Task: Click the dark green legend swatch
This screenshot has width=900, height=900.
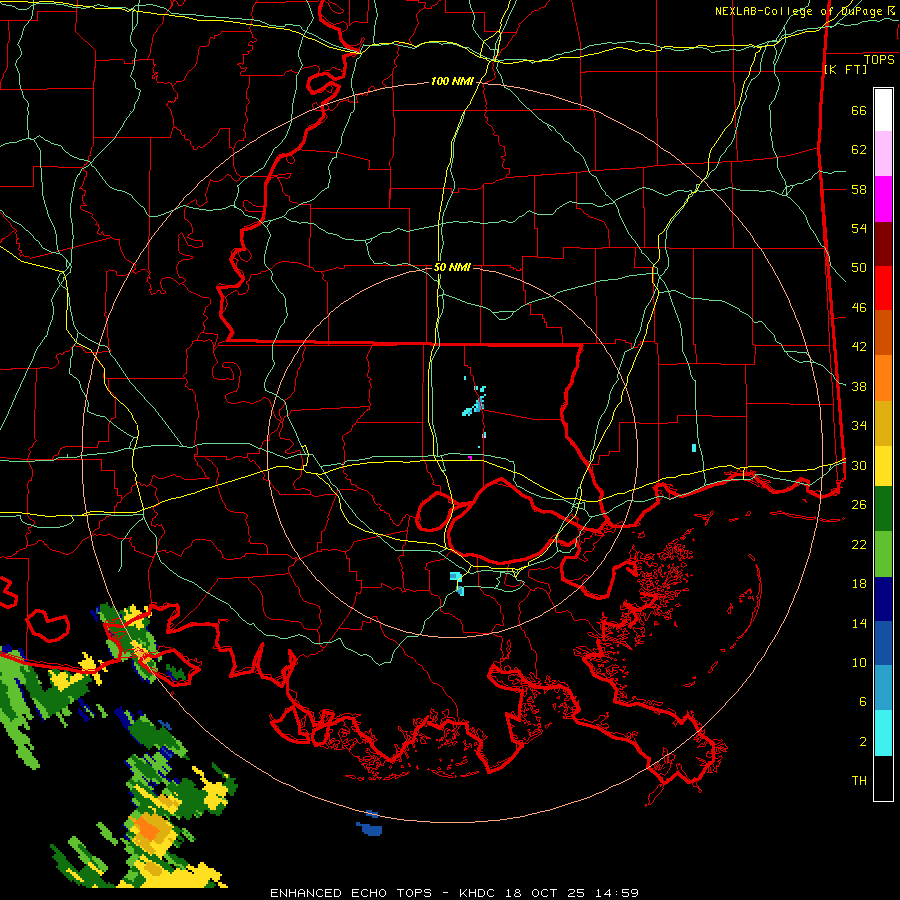Action: (883, 509)
